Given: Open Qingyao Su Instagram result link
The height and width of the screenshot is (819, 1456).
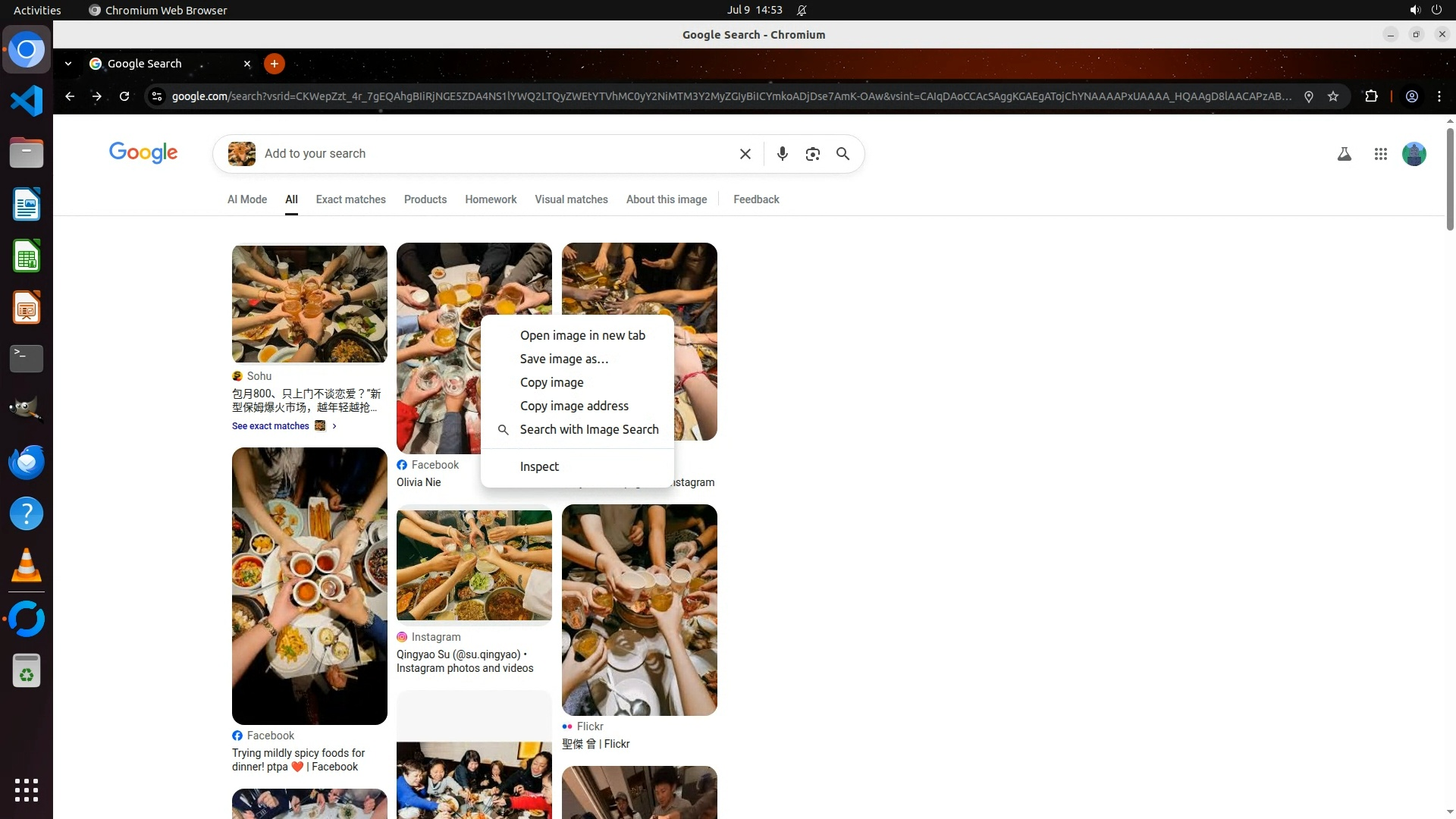Looking at the screenshot, I should tap(464, 661).
